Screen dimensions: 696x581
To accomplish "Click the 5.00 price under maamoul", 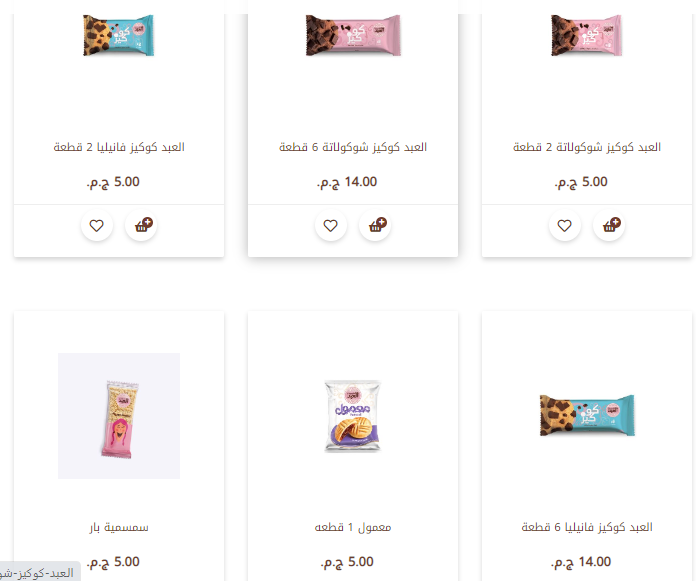I will pyautogui.click(x=347, y=562).
